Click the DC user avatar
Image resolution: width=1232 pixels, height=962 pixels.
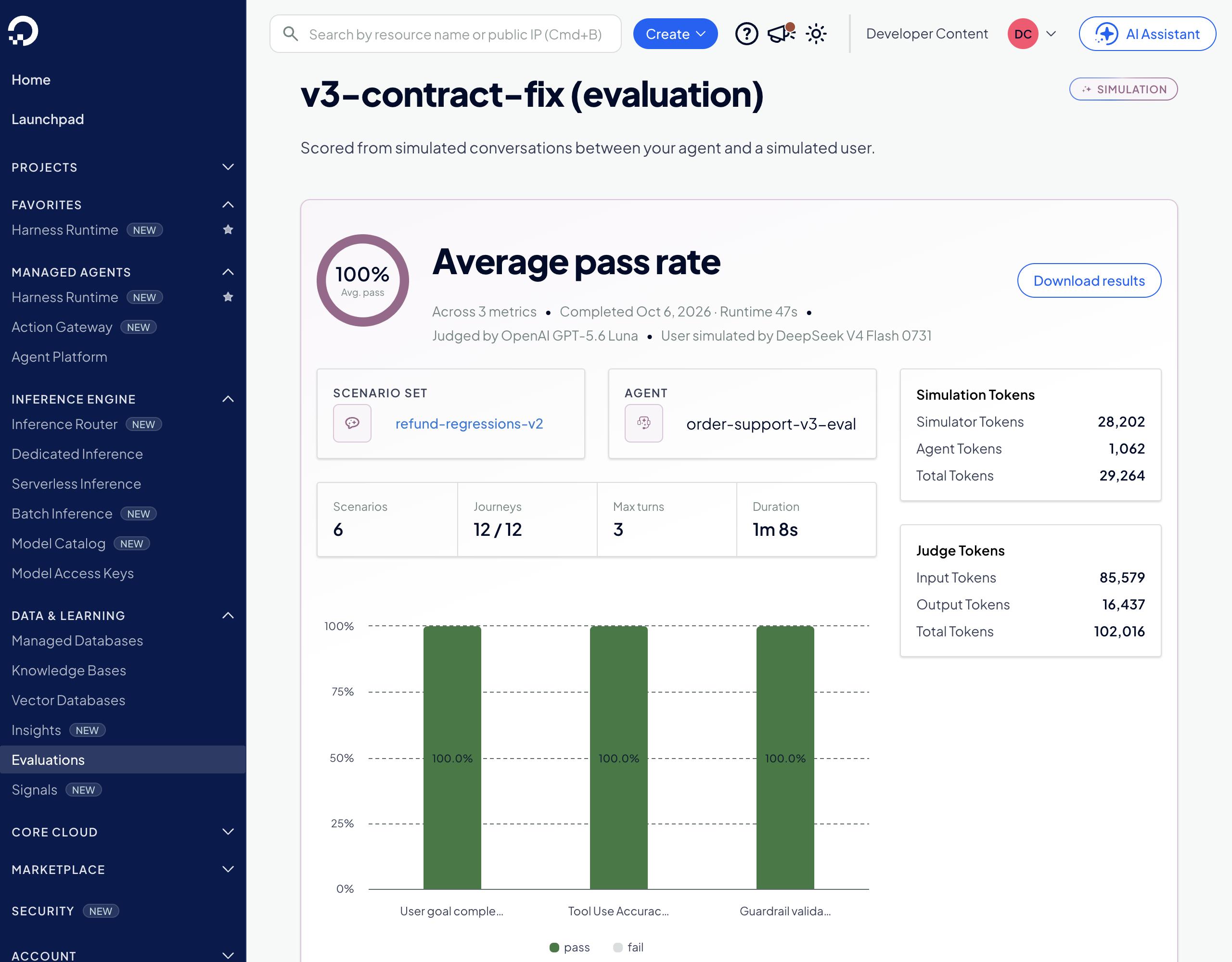coord(1023,34)
